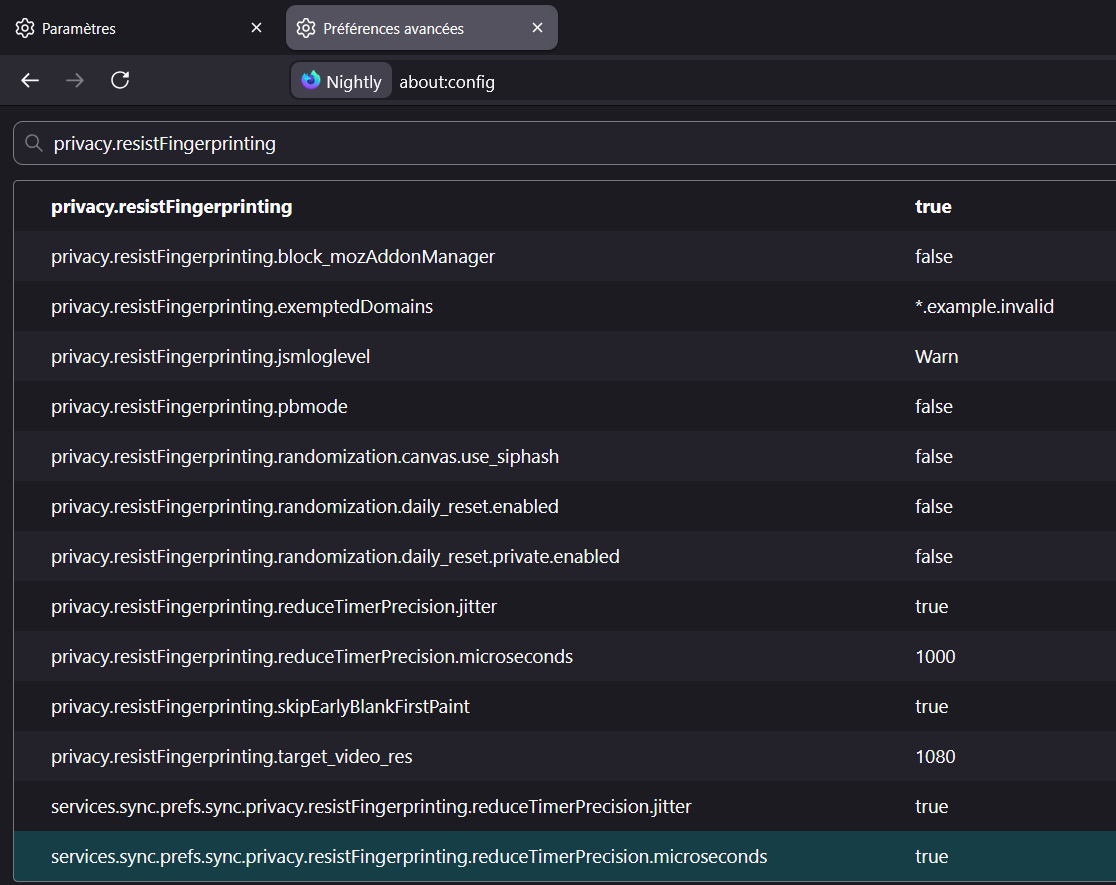Click the gear icon on Paramètres tab
The height and width of the screenshot is (885, 1116).
pyautogui.click(x=25, y=28)
